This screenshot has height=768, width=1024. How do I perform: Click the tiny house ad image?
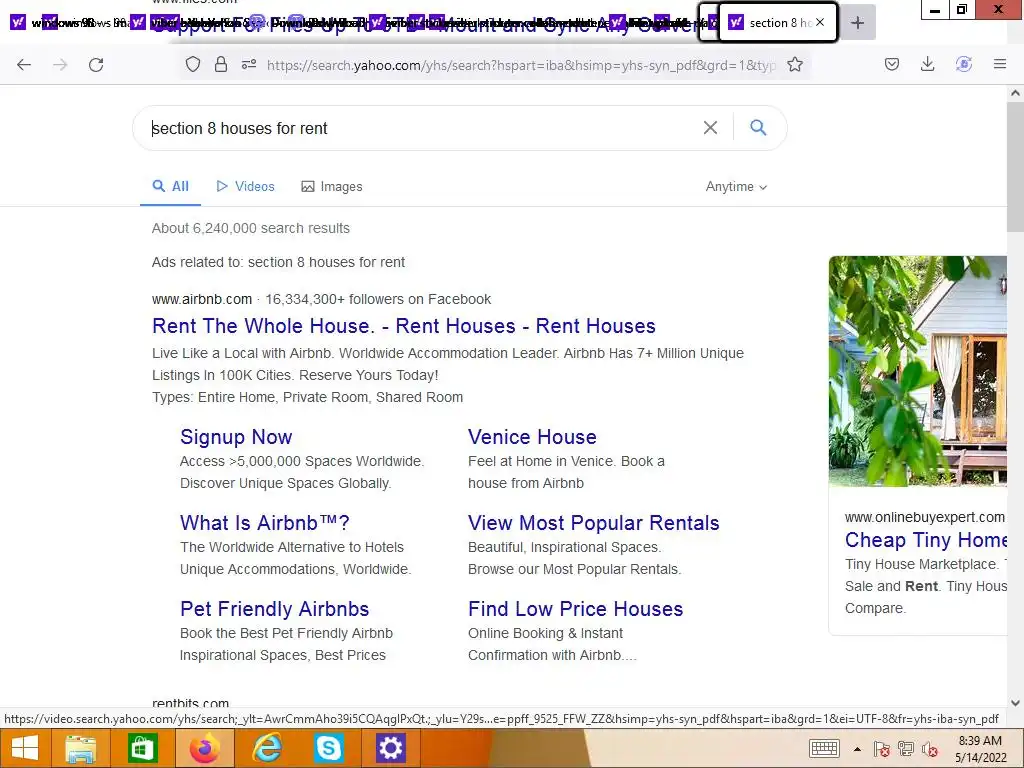[918, 371]
